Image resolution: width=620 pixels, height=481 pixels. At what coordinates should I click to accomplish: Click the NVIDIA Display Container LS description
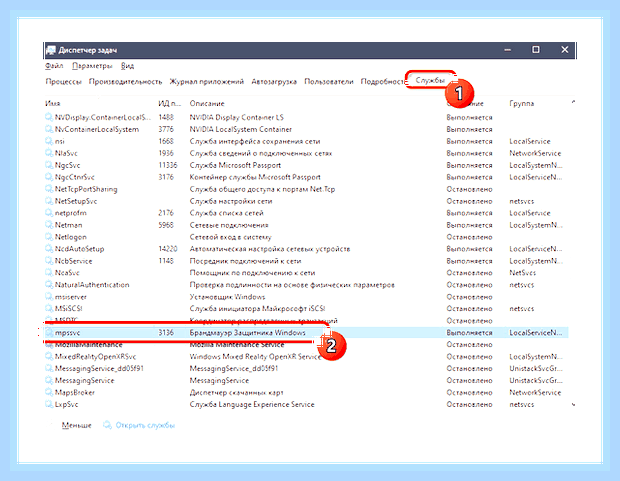[x=236, y=117]
